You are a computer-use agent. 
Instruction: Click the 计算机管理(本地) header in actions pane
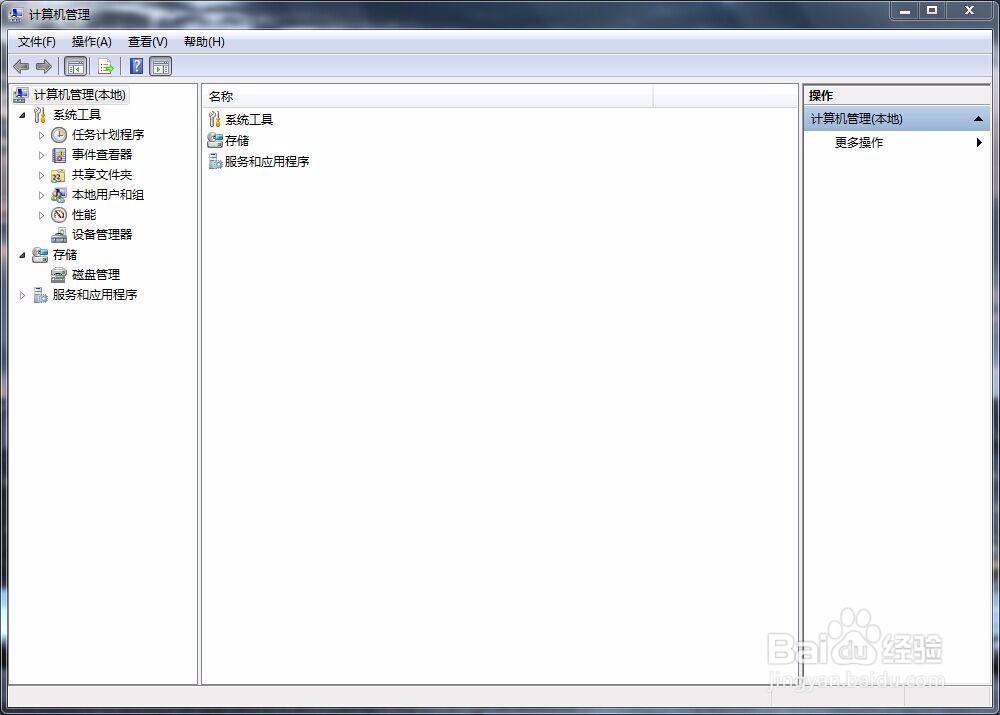click(897, 119)
